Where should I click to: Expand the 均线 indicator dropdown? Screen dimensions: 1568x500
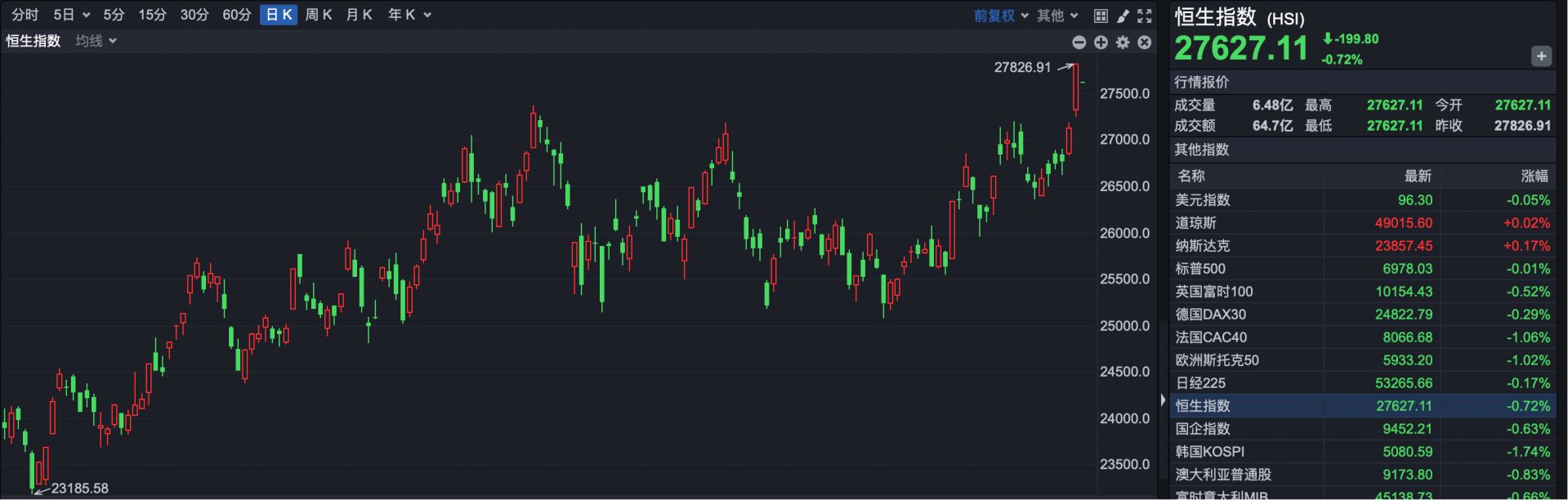[96, 41]
